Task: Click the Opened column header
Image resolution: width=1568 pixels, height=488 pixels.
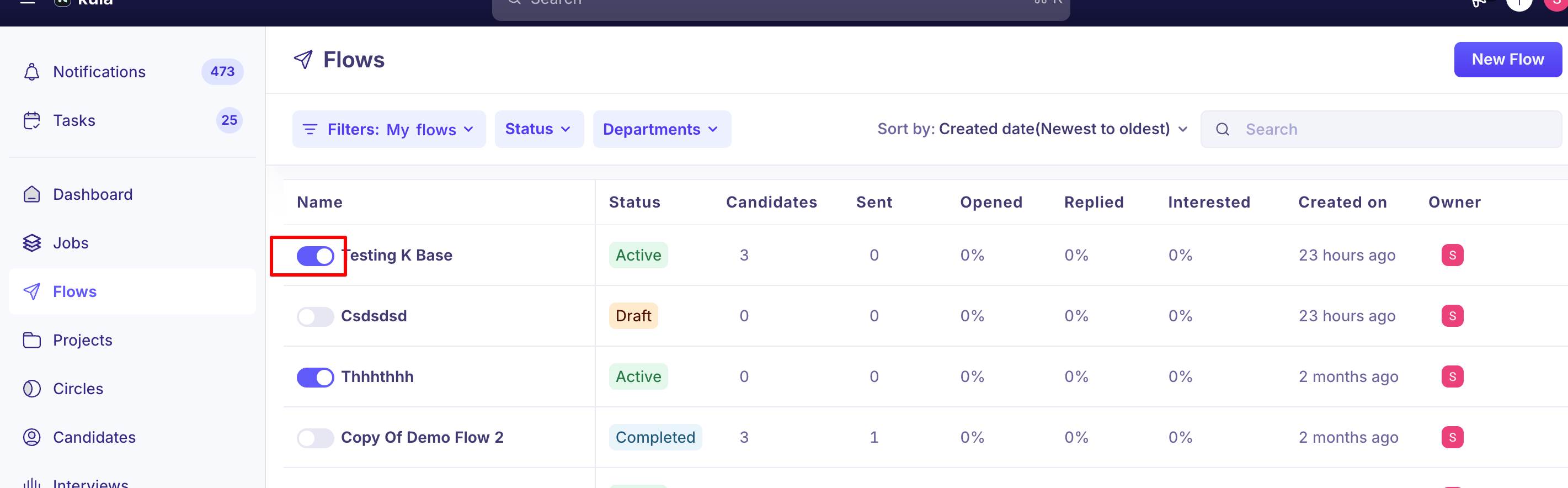Action: click(x=991, y=202)
